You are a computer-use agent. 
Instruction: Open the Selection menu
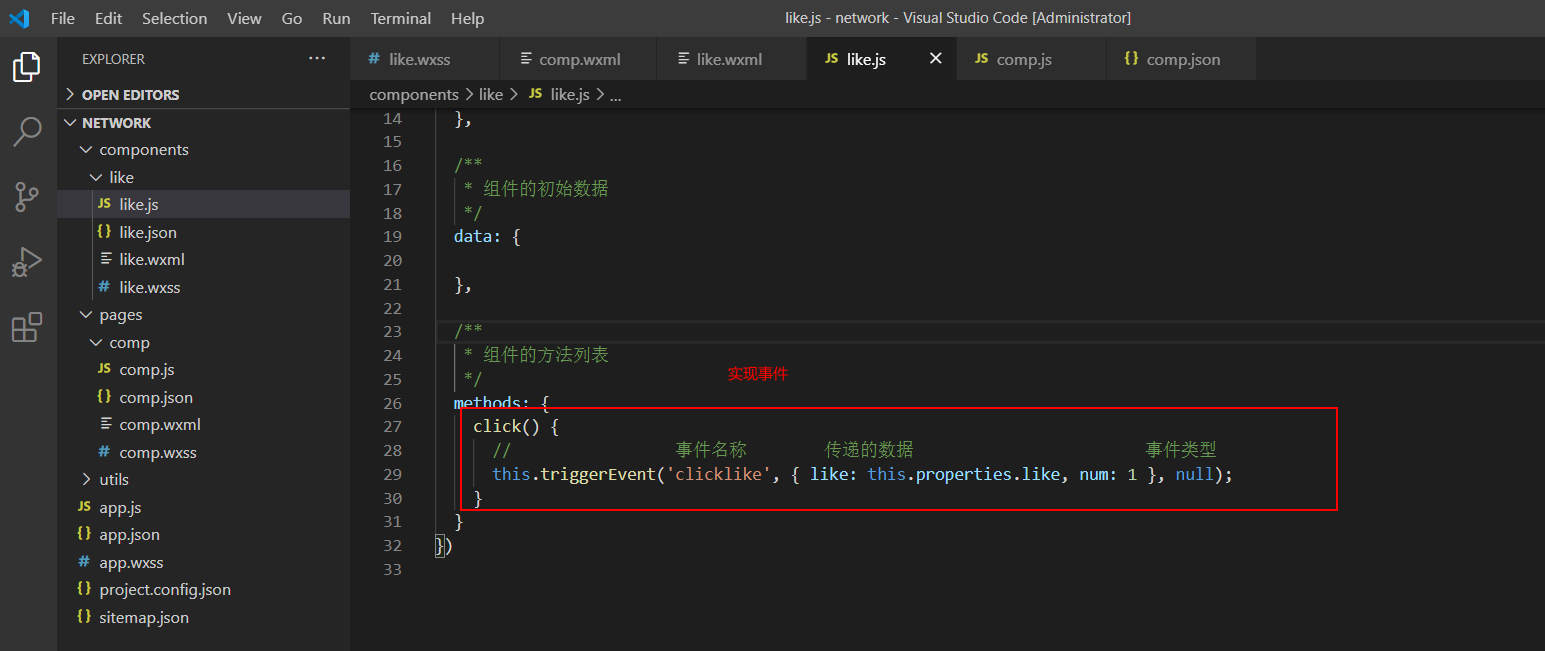(174, 18)
